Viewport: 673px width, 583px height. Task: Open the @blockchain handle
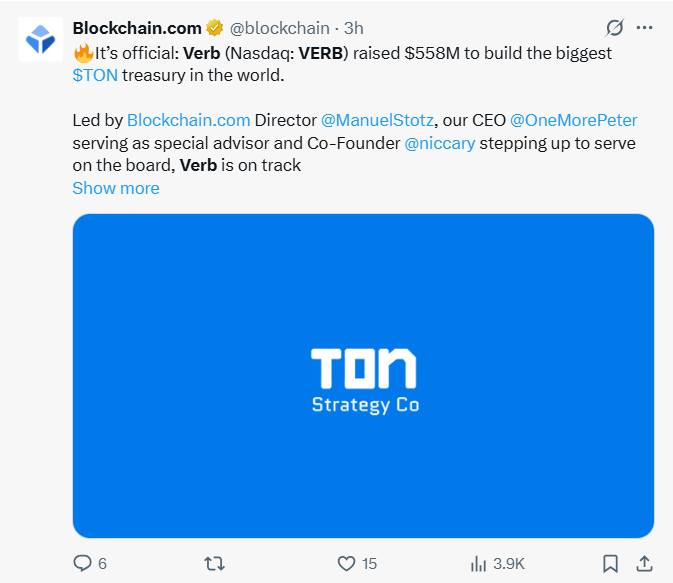(x=279, y=28)
